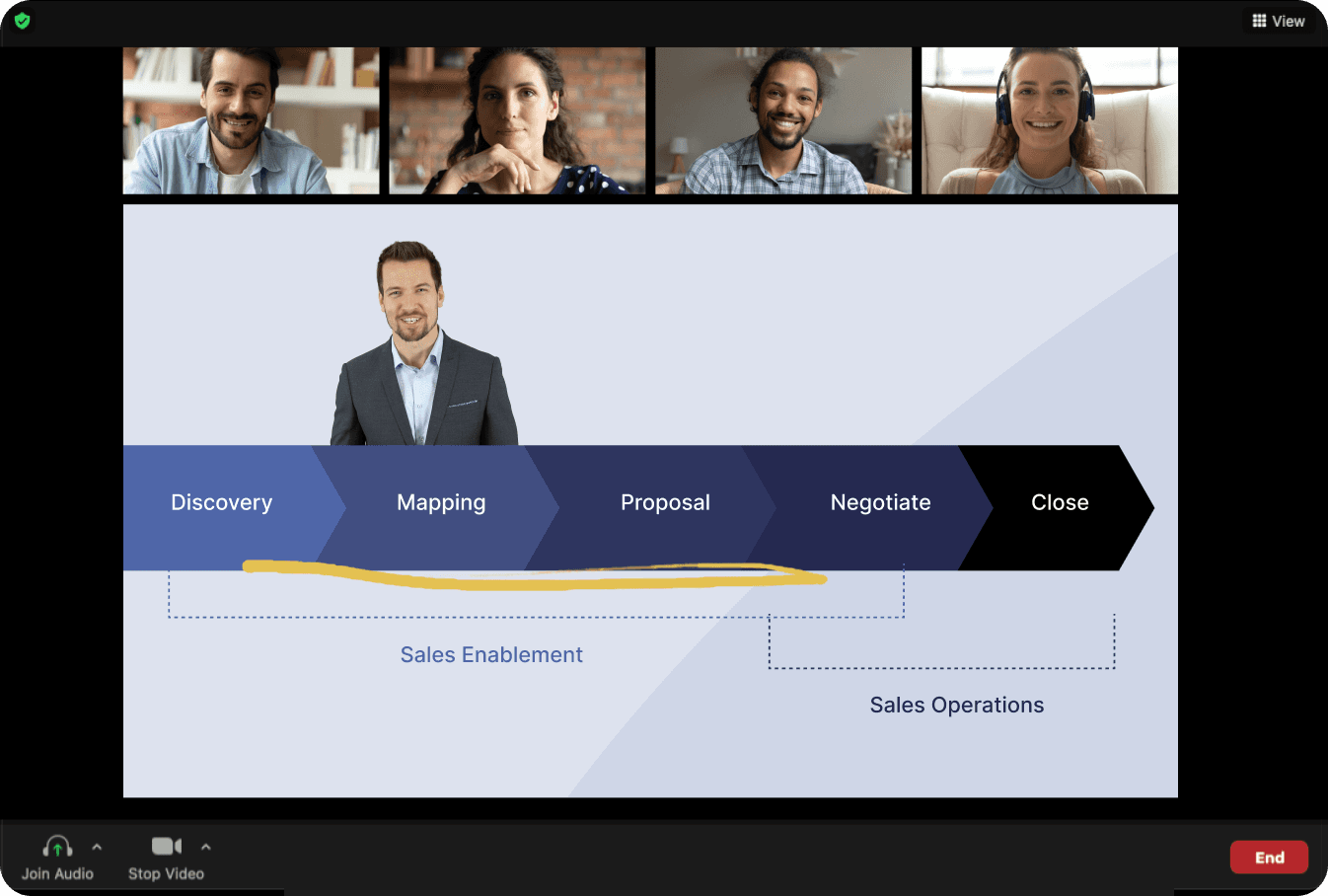This screenshot has width=1328, height=896.
Task: Click the Sales Enablement label
Action: (x=491, y=654)
